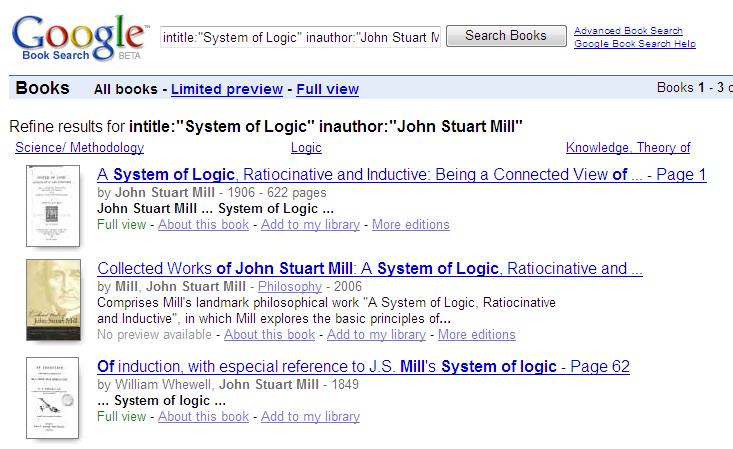Open About this book for Collected Works
Screen dimensions: 733x449
(x=269, y=334)
